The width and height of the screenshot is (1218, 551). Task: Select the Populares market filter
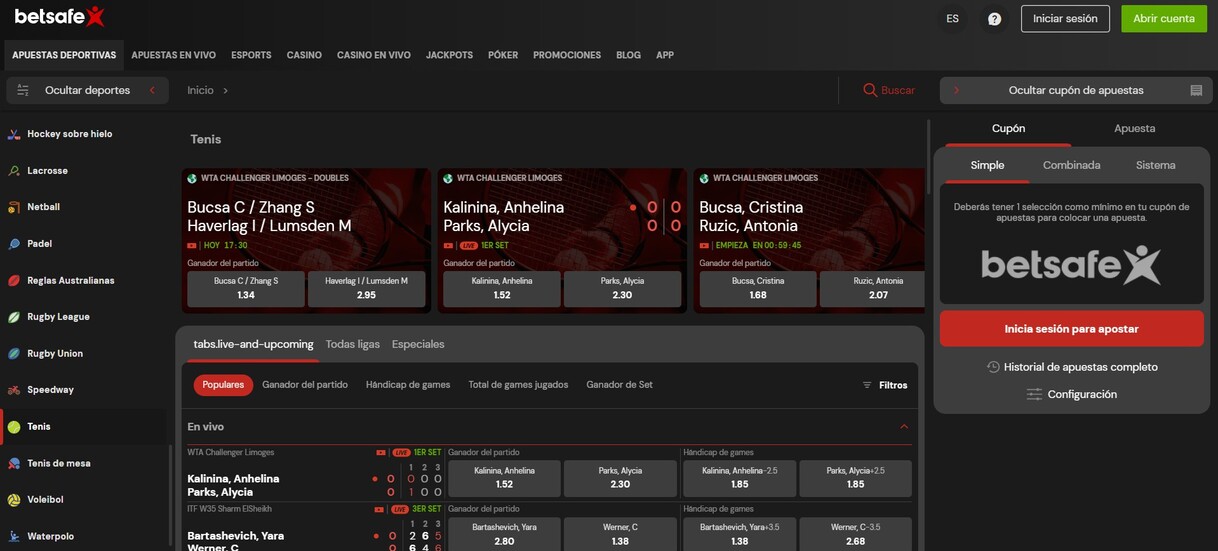tap(223, 385)
